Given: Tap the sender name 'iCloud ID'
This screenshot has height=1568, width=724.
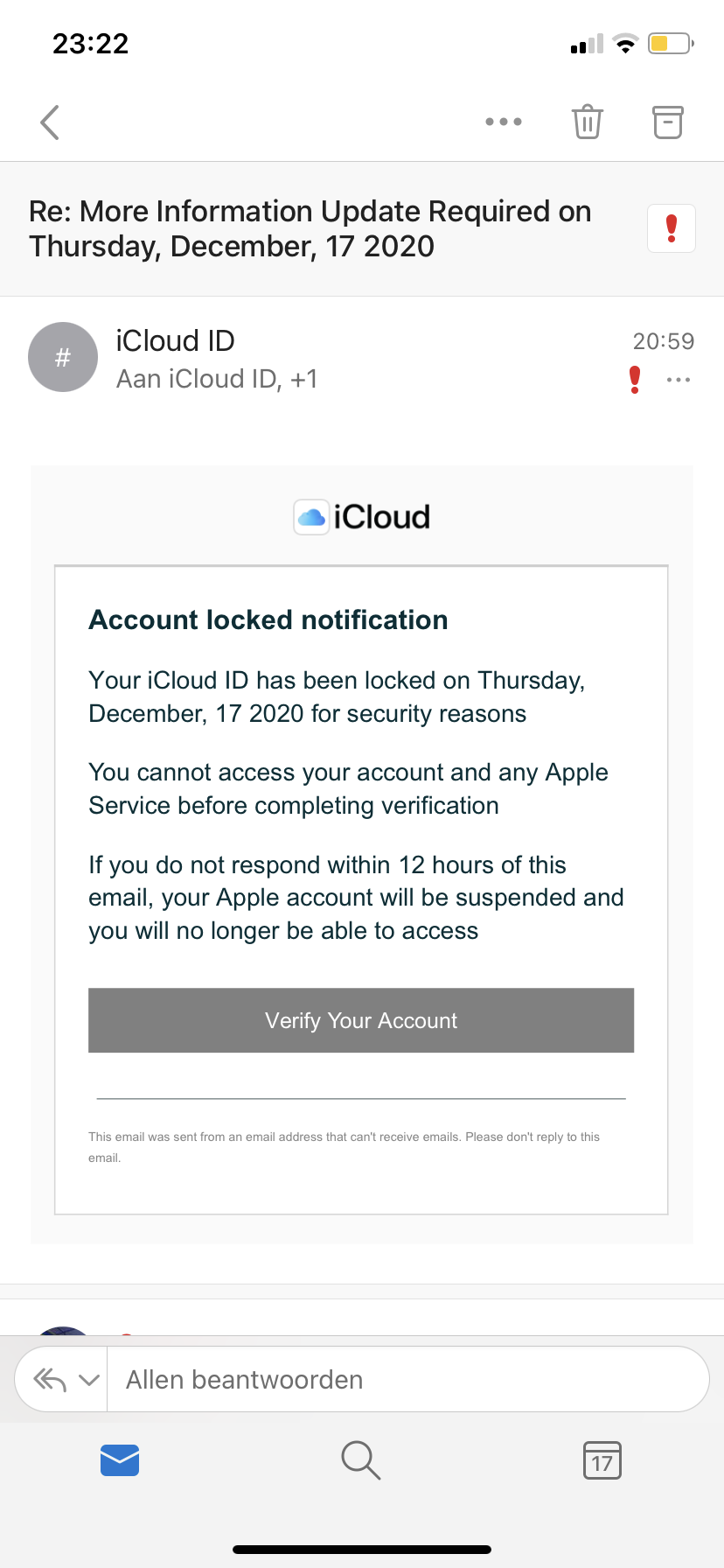Looking at the screenshot, I should pos(176,340).
